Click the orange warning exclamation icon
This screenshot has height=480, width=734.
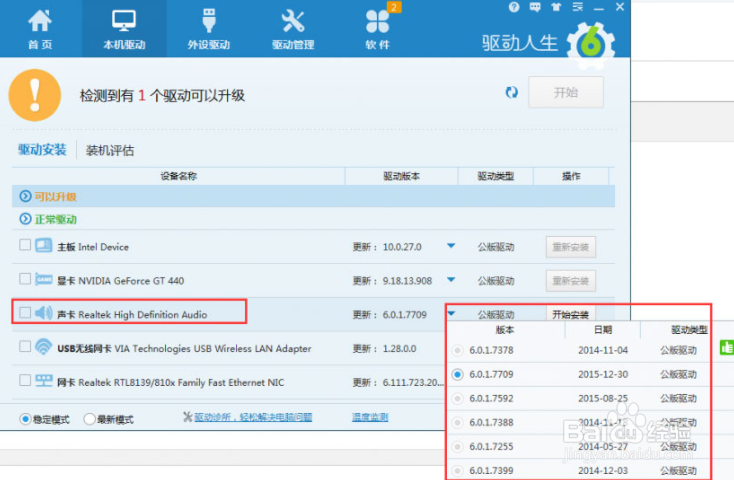coord(35,95)
